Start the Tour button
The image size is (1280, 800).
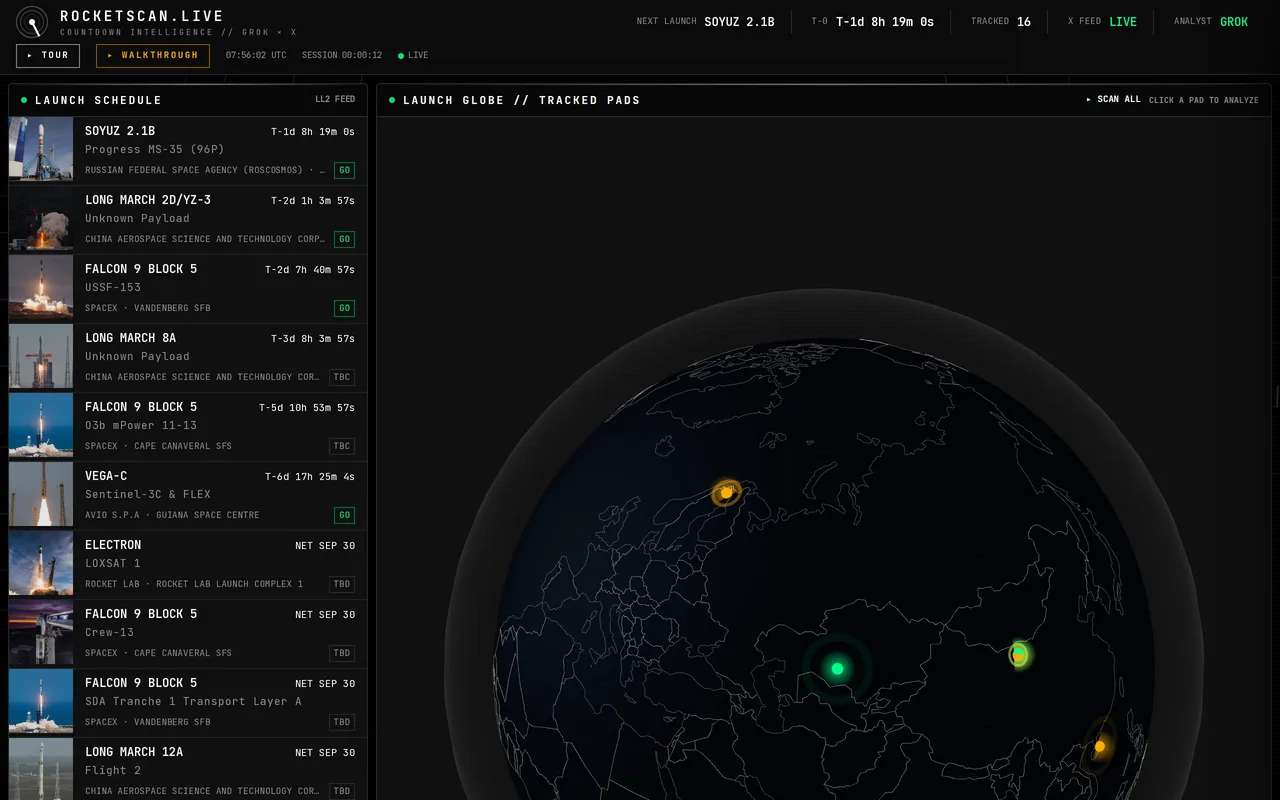tap(48, 56)
